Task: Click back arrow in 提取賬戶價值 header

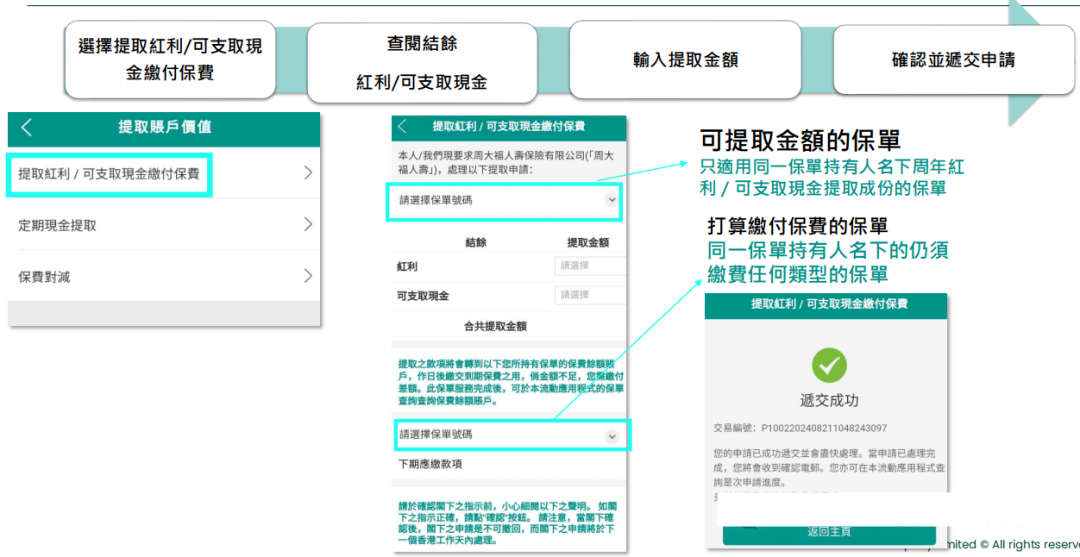Action: coord(27,127)
